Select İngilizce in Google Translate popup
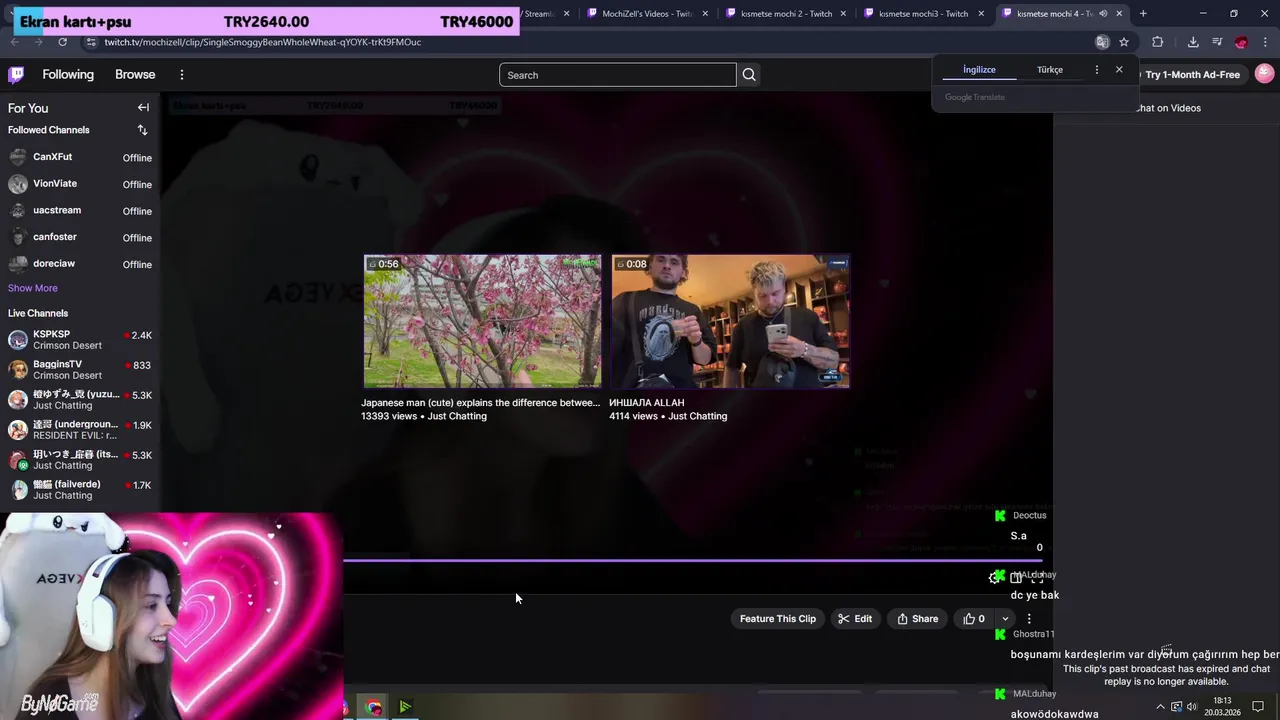This screenshot has height=720, width=1280. pyautogui.click(x=979, y=70)
